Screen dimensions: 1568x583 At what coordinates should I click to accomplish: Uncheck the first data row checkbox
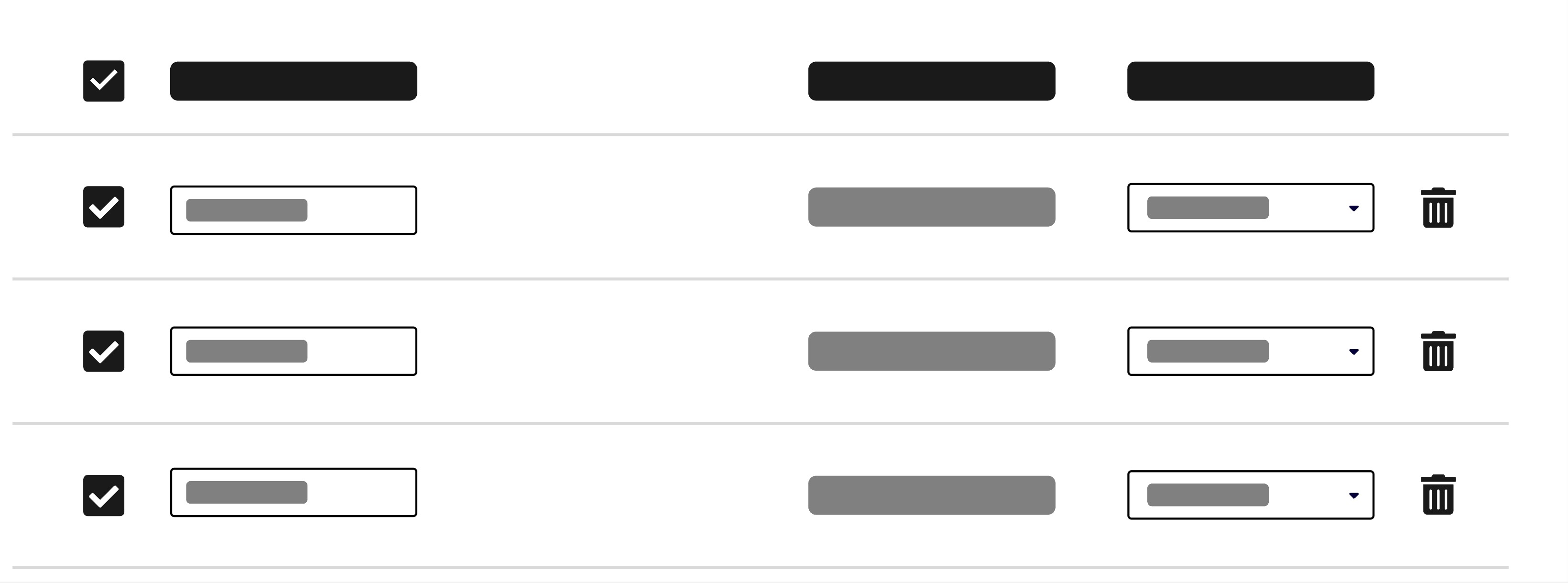[104, 207]
